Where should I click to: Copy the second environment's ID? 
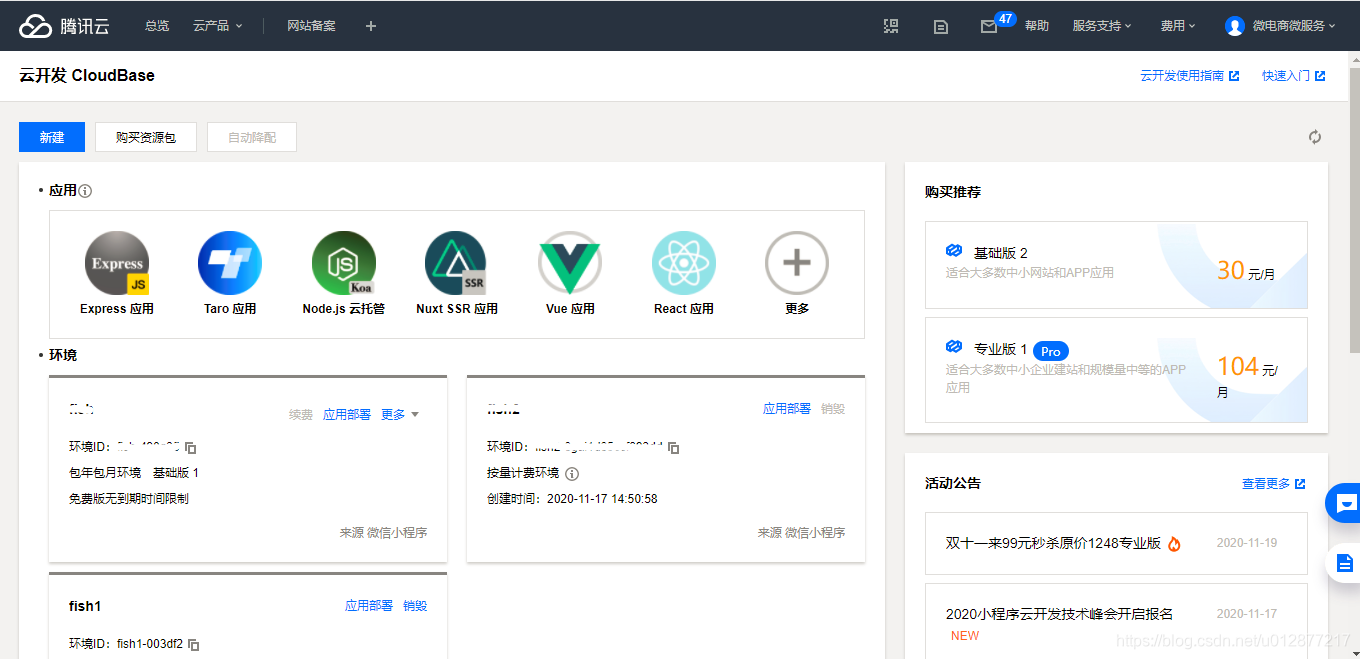tap(674, 448)
